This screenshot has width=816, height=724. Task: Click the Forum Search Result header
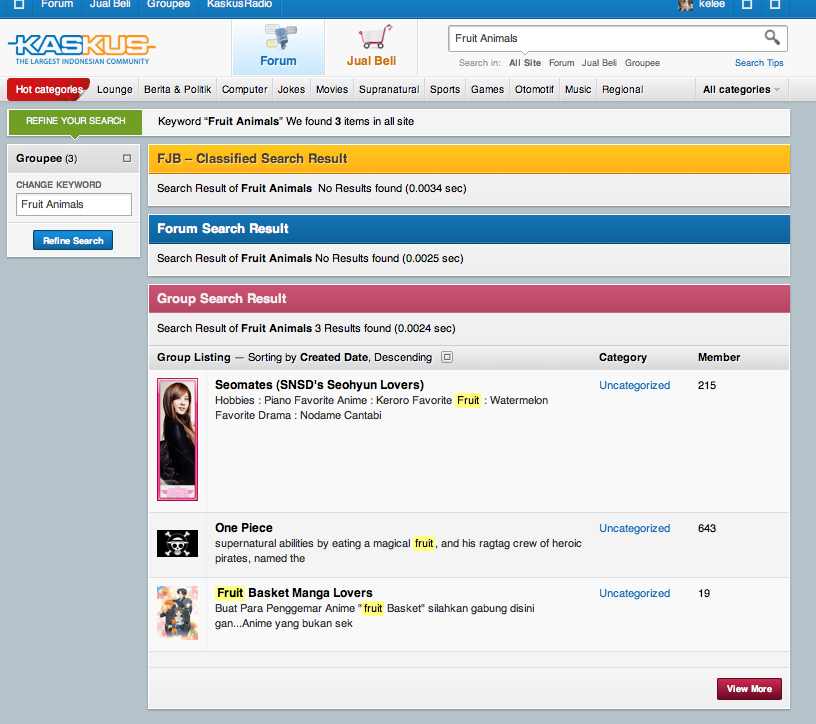click(x=469, y=229)
